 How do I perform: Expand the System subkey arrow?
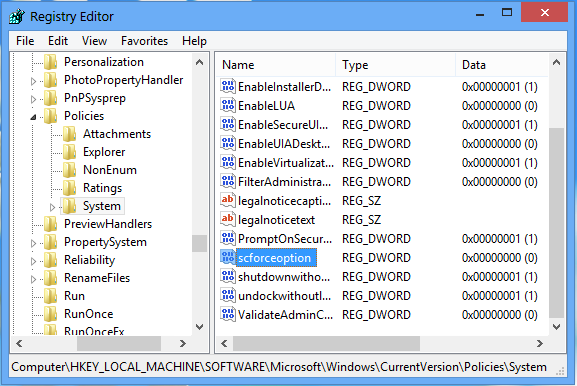pyautogui.click(x=52, y=207)
